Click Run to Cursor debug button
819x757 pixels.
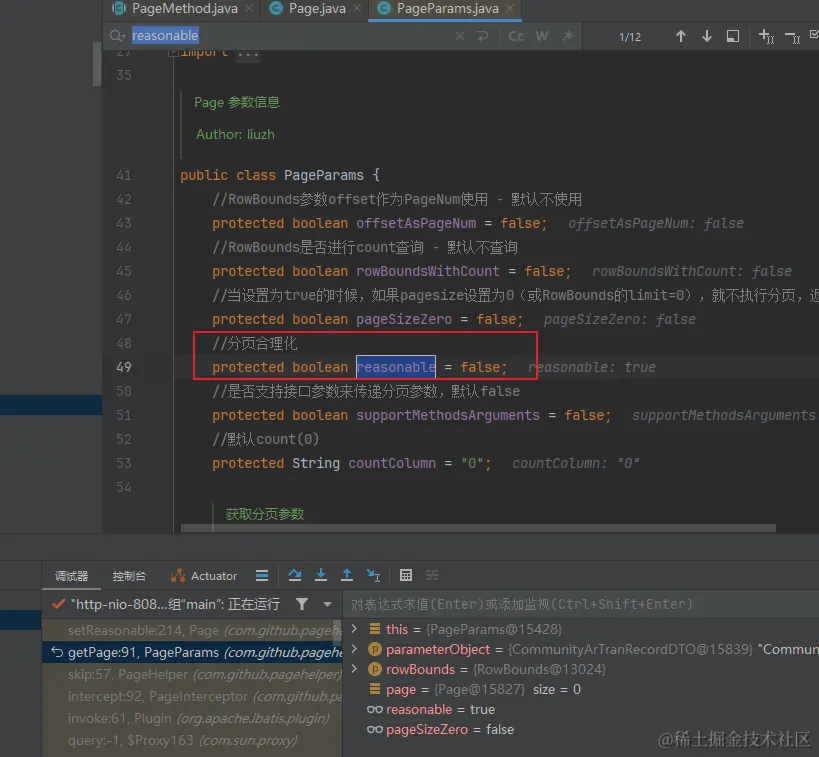tap(373, 575)
